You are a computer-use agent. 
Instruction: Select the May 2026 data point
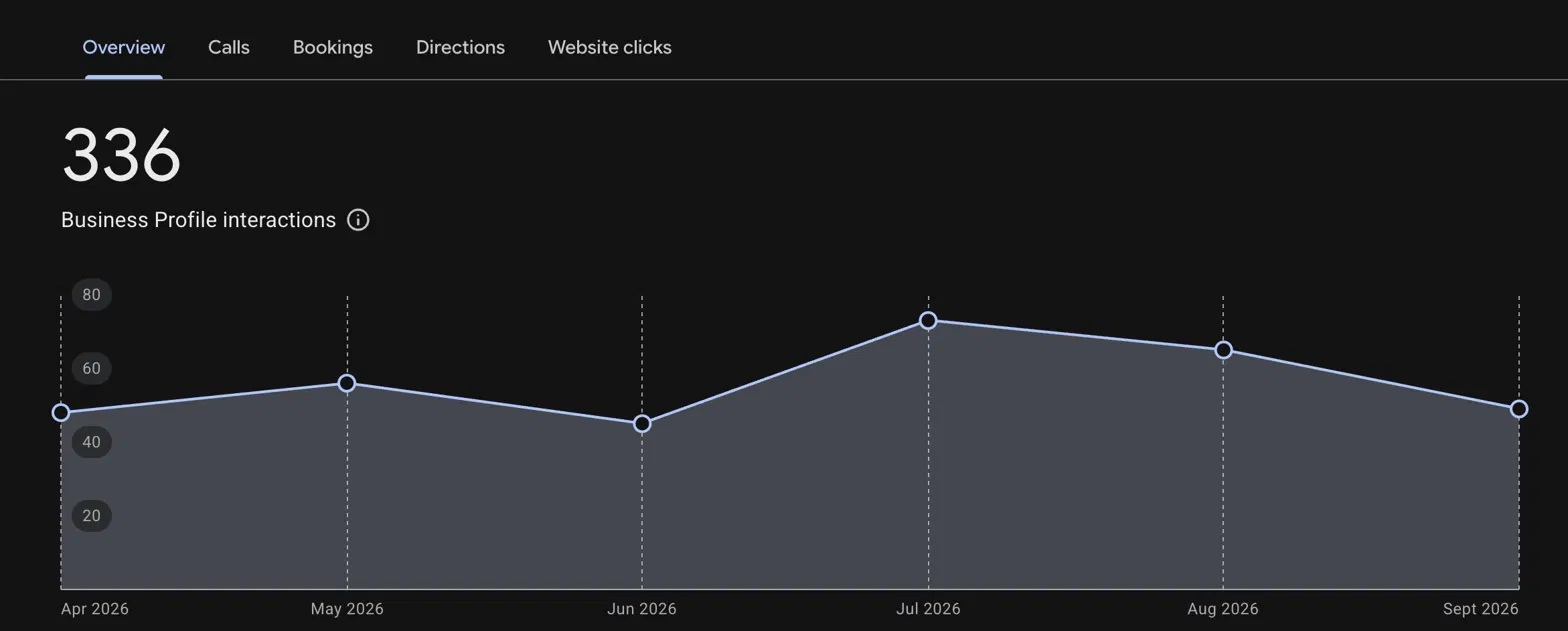[x=347, y=383]
